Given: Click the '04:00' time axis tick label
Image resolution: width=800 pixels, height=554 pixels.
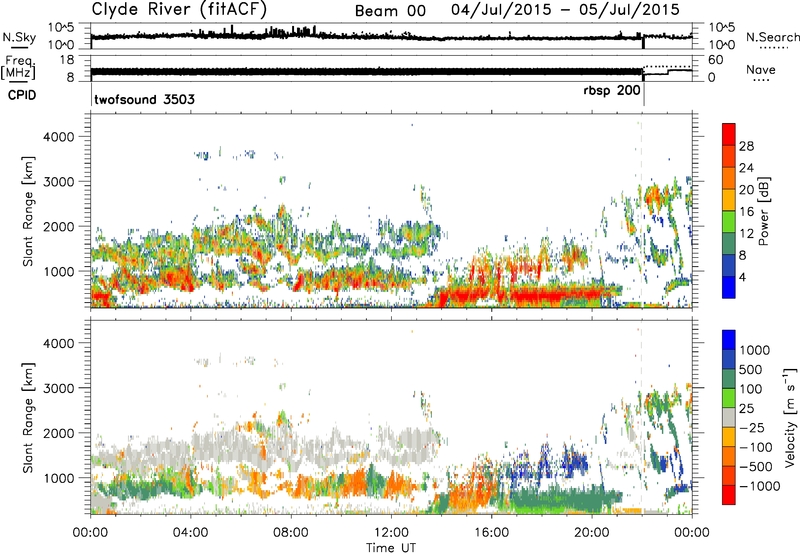Looking at the screenshot, I should (191, 533).
